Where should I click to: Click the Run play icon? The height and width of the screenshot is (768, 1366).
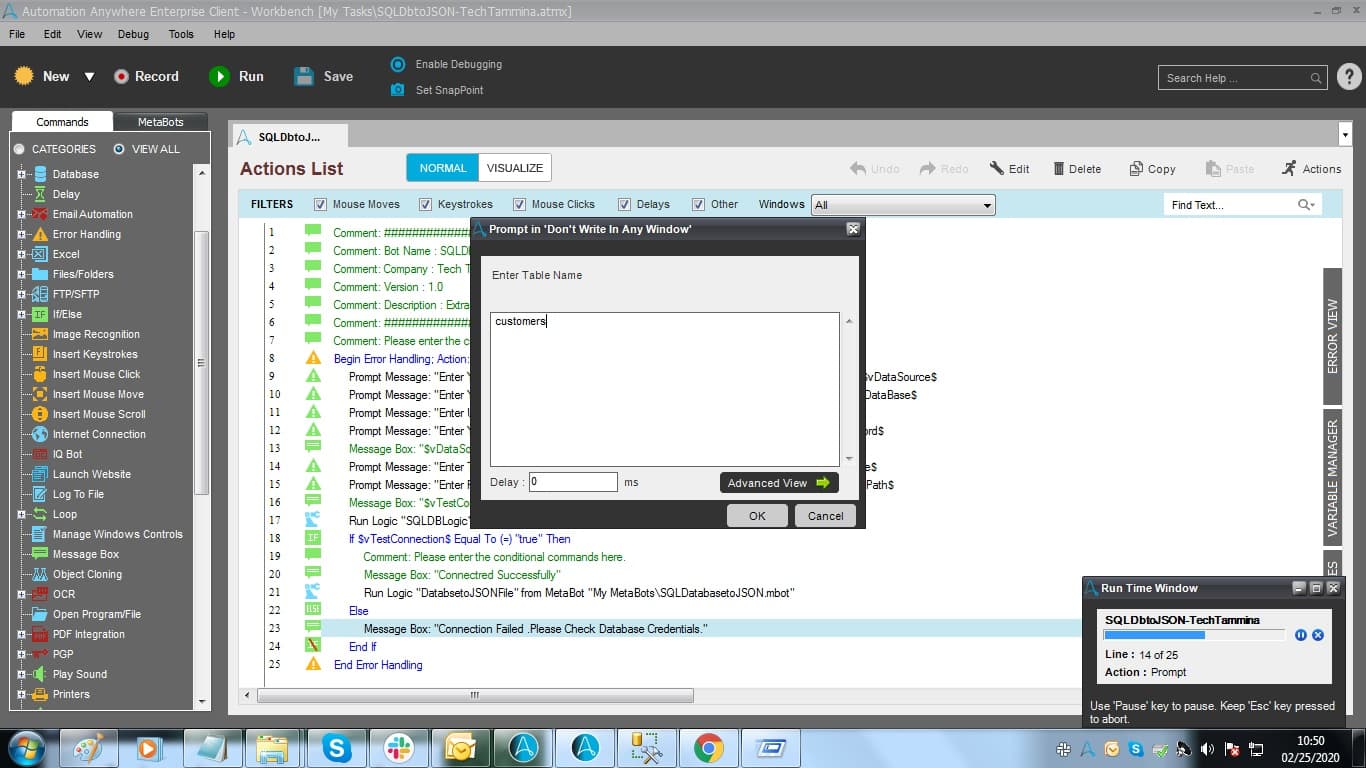(219, 76)
